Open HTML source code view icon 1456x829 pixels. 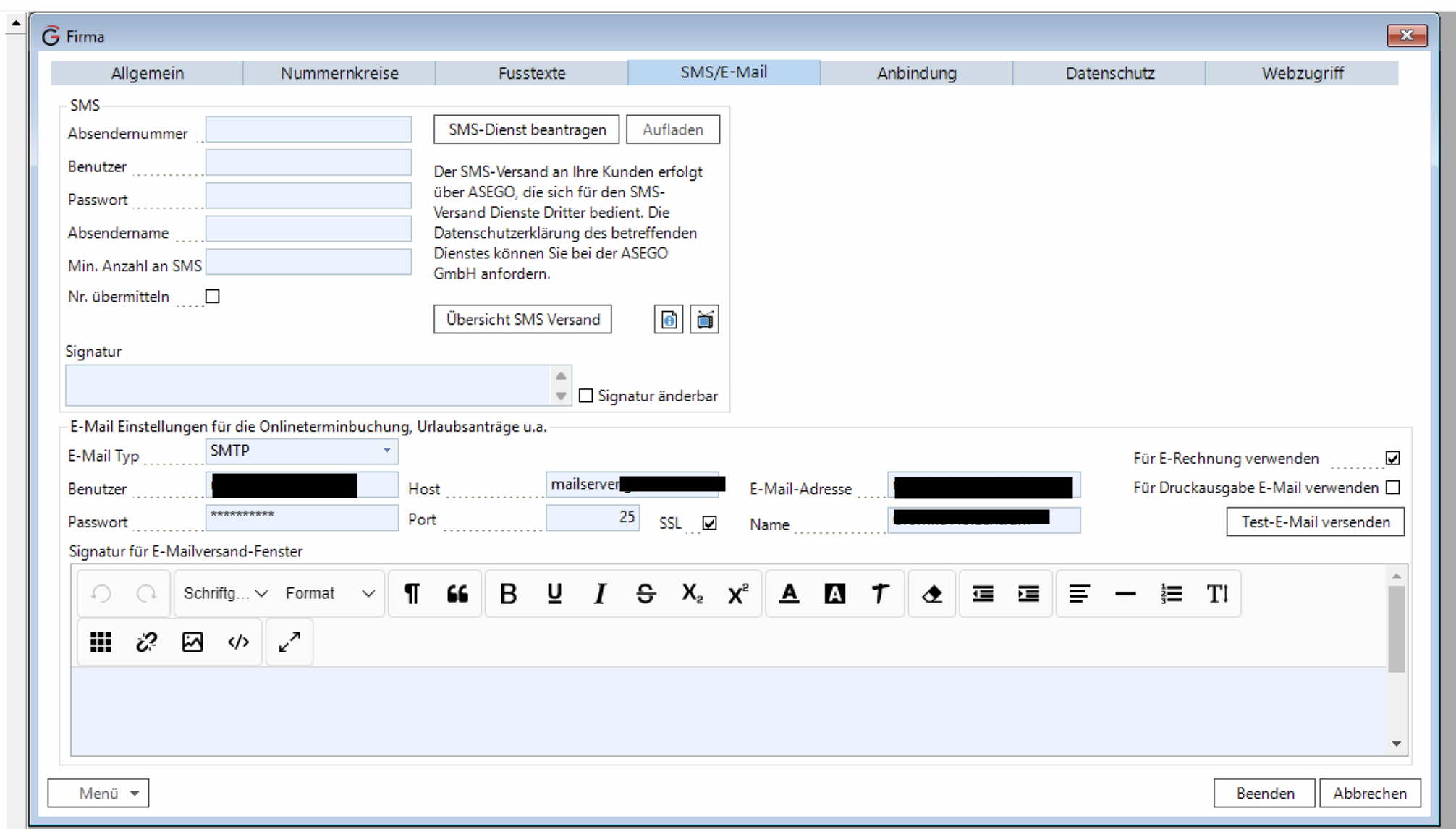coord(238,642)
